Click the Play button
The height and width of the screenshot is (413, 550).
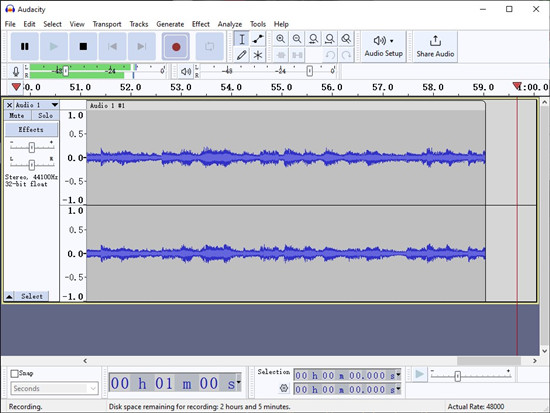(x=54, y=46)
